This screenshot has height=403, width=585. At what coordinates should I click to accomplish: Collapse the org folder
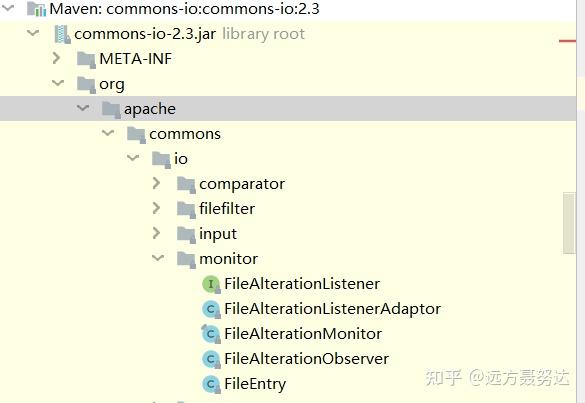pyautogui.click(x=58, y=83)
